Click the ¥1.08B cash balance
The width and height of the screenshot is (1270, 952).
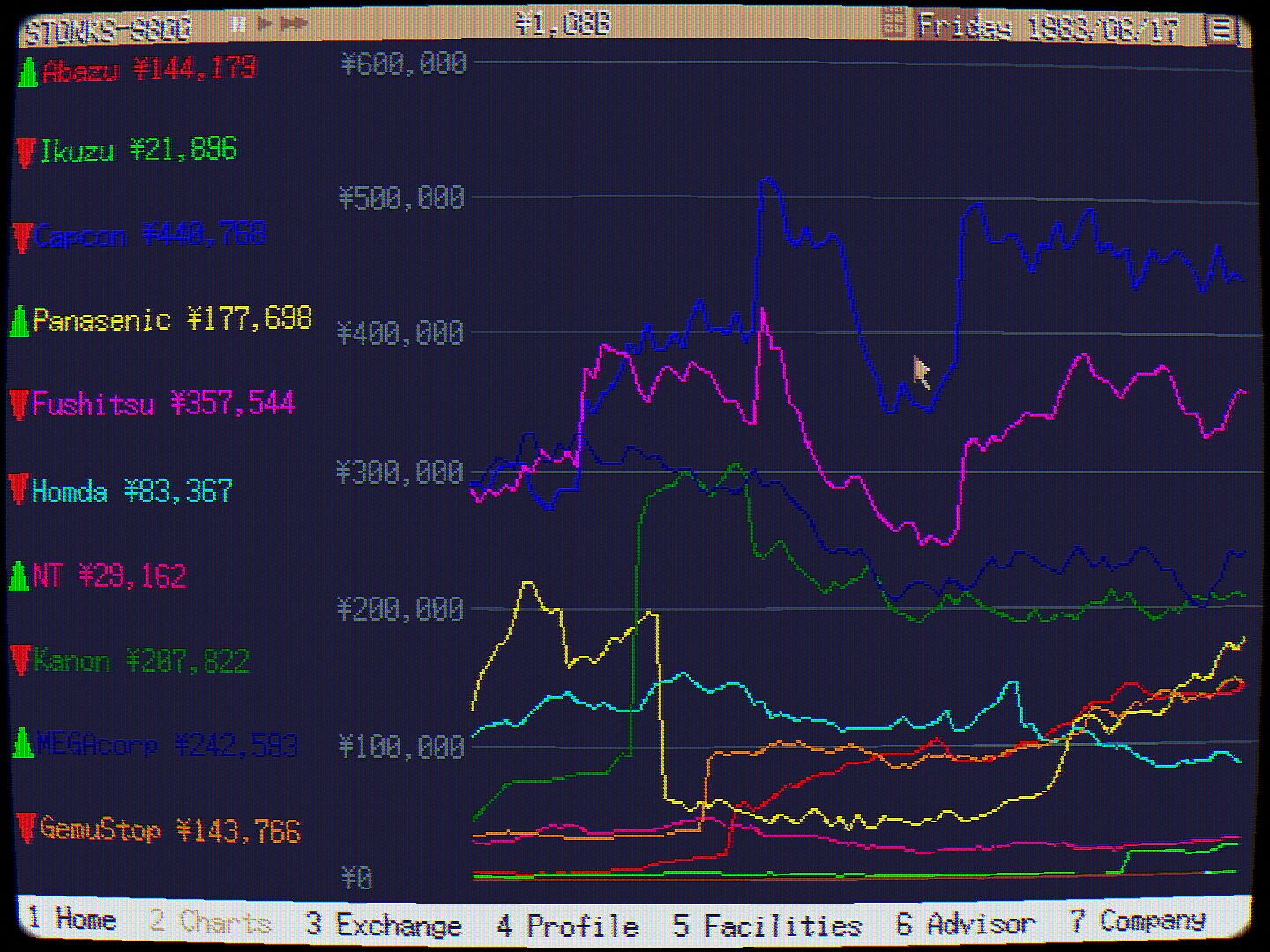[x=563, y=23]
